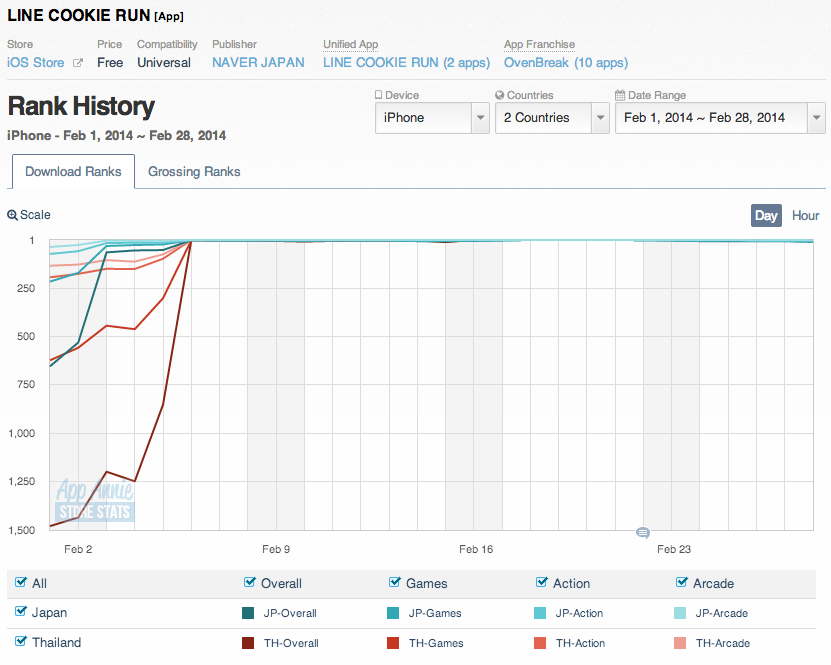Click the globe icon next to Countries
This screenshot has height=665, width=831.
click(x=500, y=96)
